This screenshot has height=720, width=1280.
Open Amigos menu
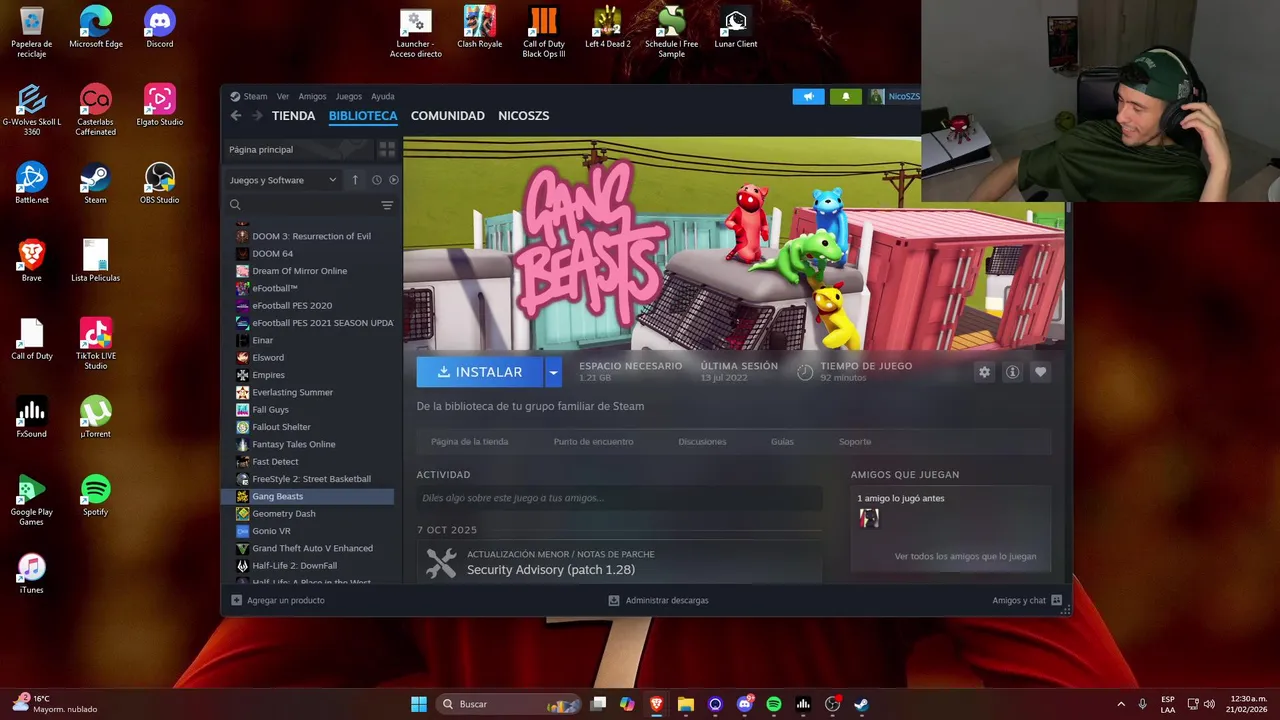click(x=312, y=97)
